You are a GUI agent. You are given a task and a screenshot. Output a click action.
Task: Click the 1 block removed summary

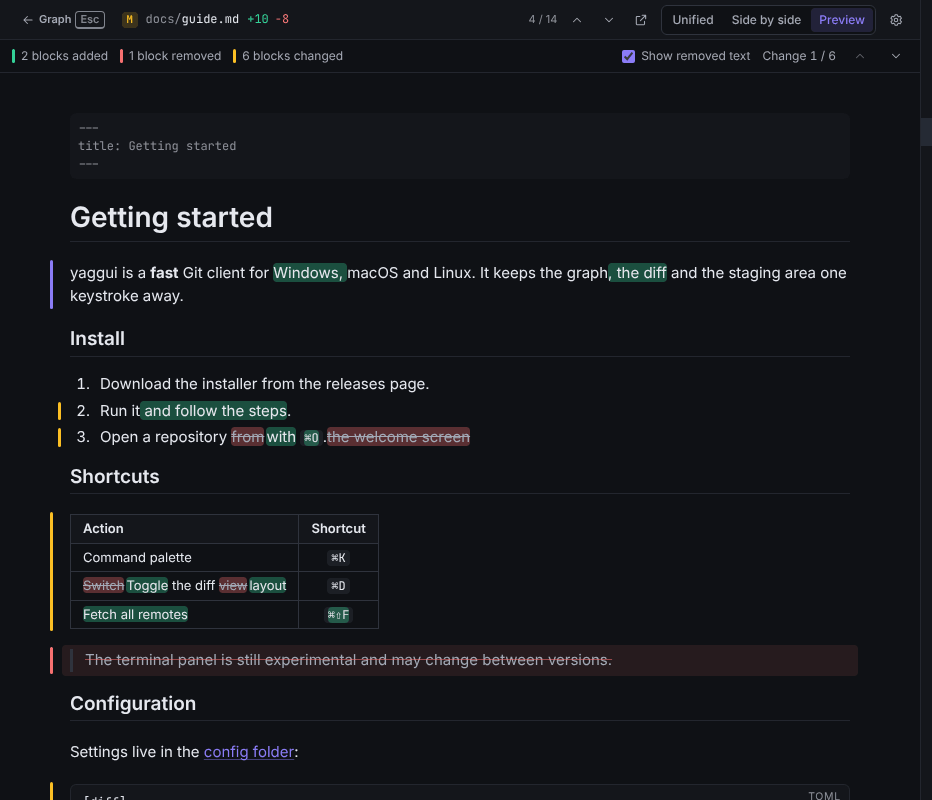click(171, 56)
